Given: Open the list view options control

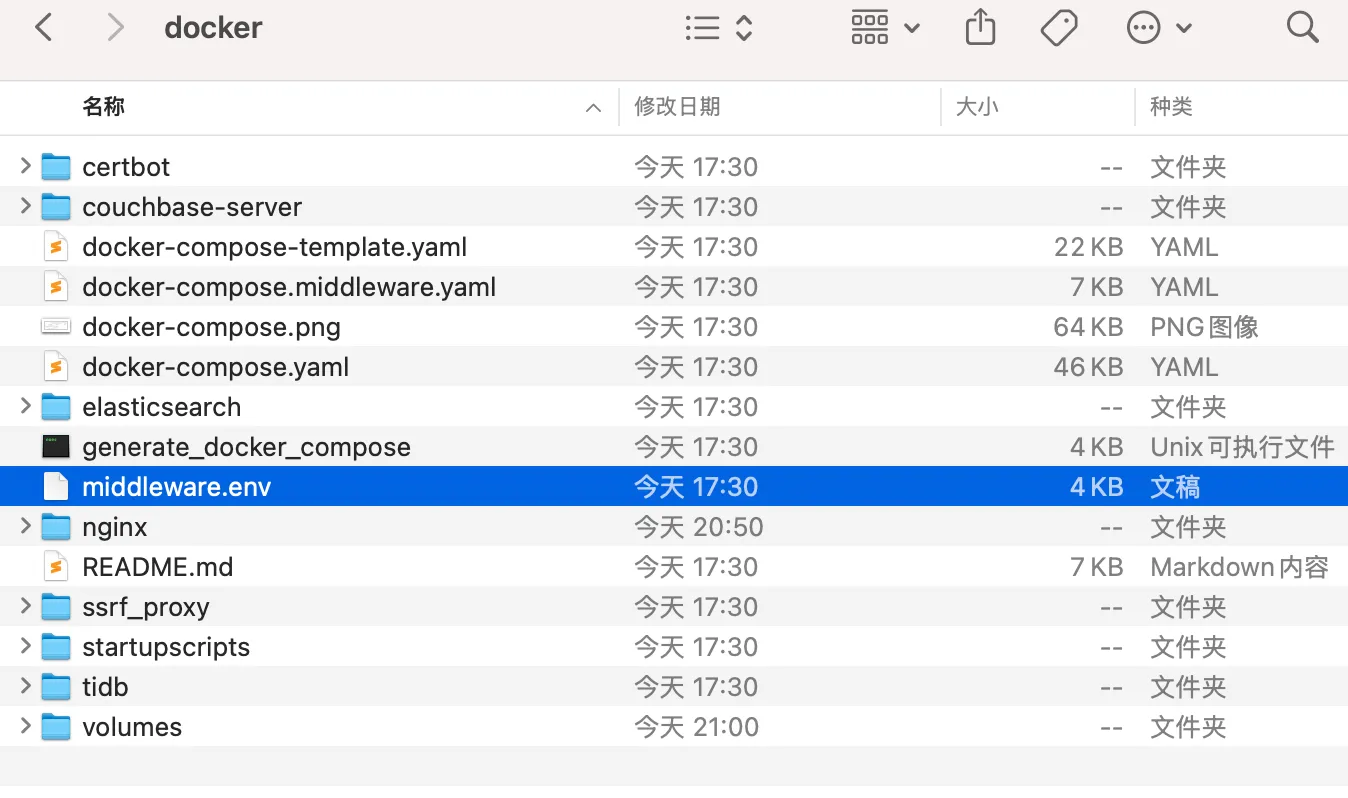Looking at the screenshot, I should click(x=718, y=27).
